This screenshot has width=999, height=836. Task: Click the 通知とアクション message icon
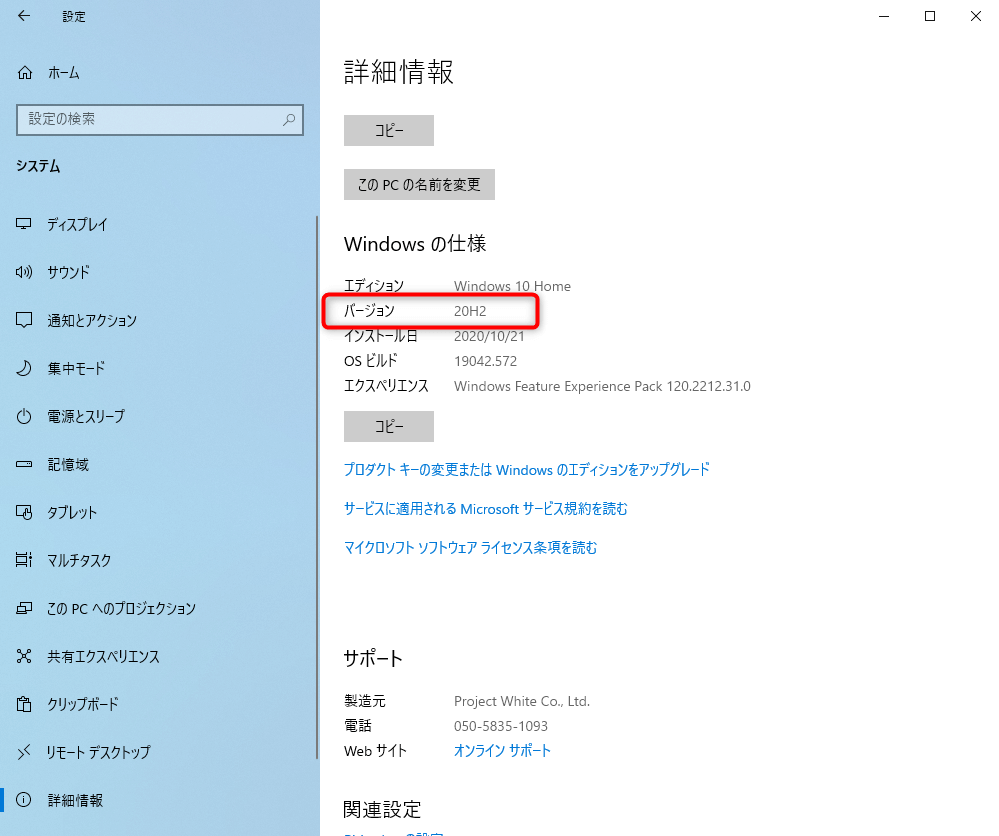tap(24, 320)
